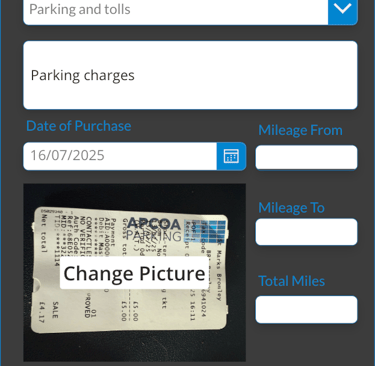The width and height of the screenshot is (375, 366).
Task: Click the £5.00 gross total on the receipt
Action: click(123, 311)
